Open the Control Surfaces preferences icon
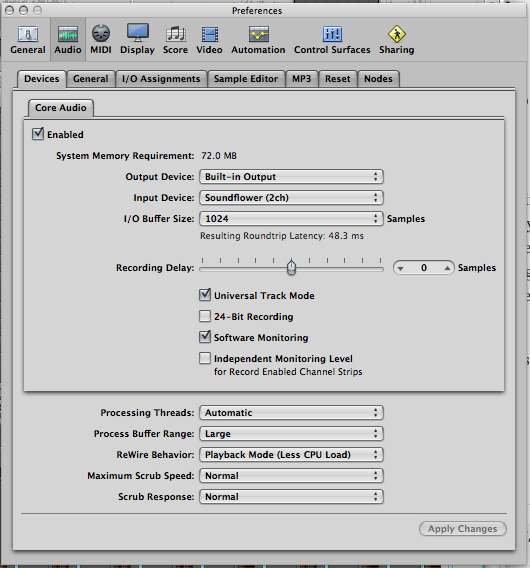Screen dimensions: 530x568 (x=332, y=39)
